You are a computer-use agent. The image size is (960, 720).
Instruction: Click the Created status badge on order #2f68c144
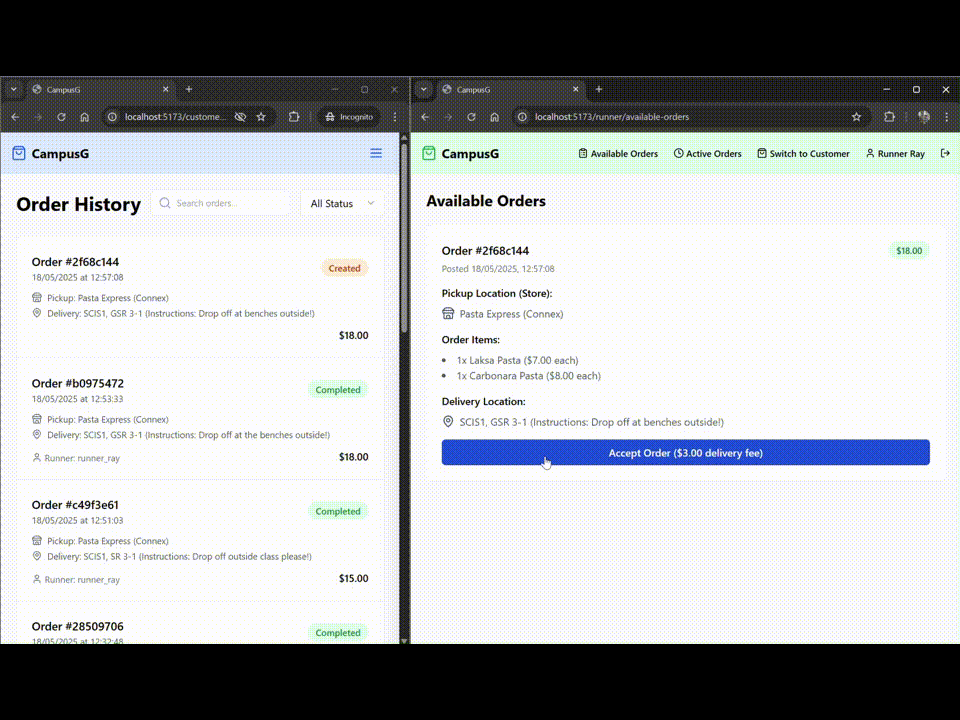point(344,268)
